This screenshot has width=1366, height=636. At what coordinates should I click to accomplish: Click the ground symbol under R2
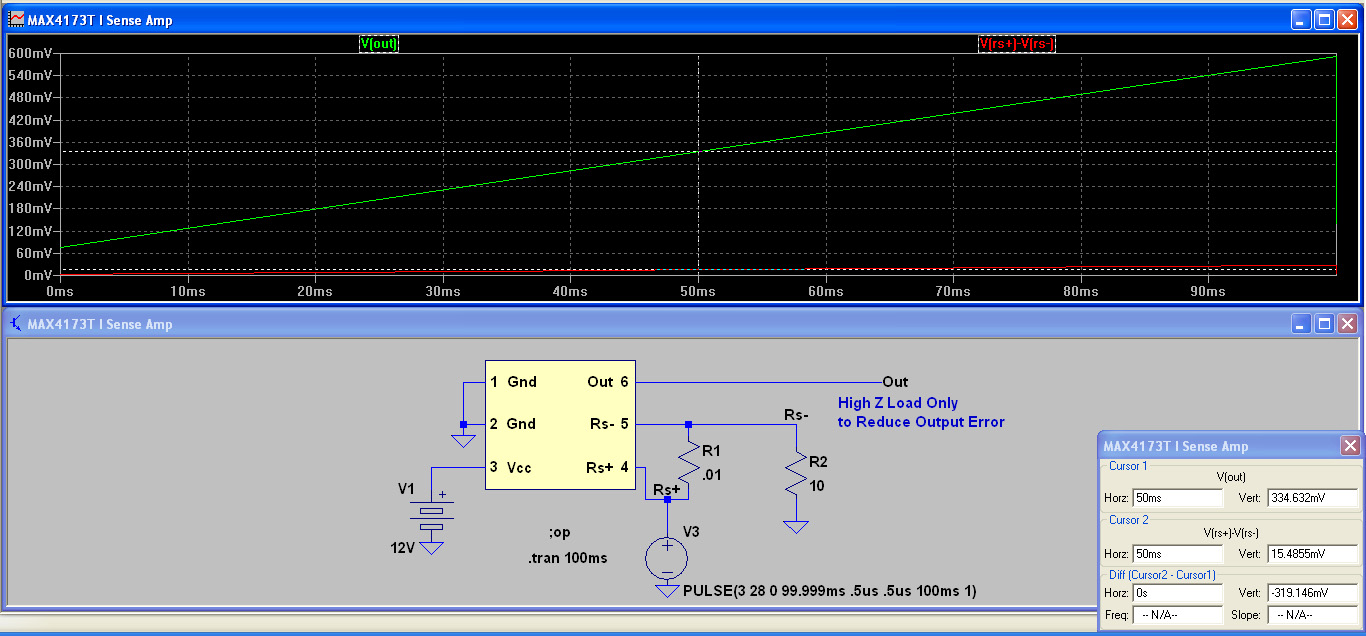click(x=796, y=526)
